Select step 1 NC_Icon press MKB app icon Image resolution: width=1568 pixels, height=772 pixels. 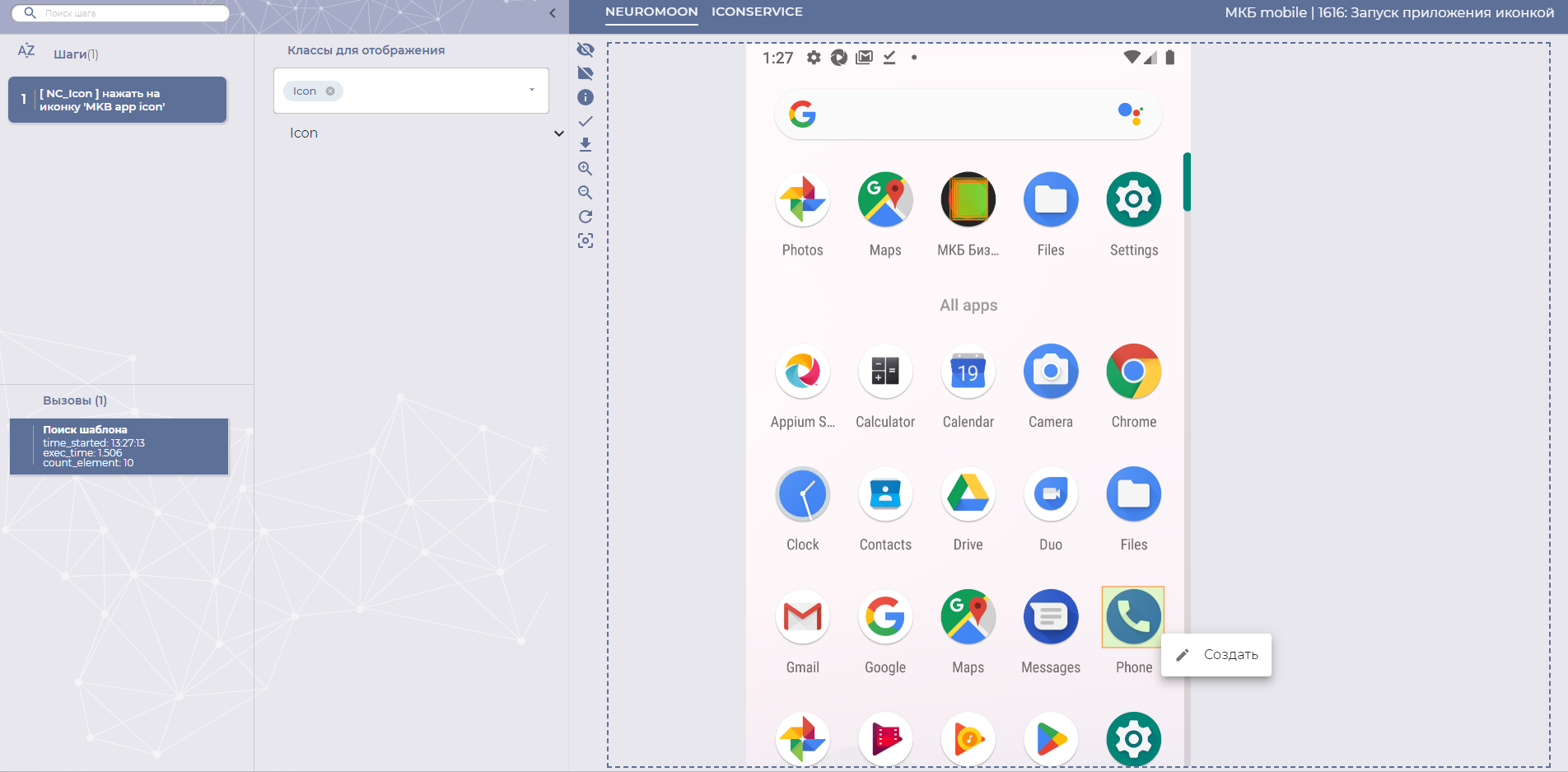[x=118, y=100]
